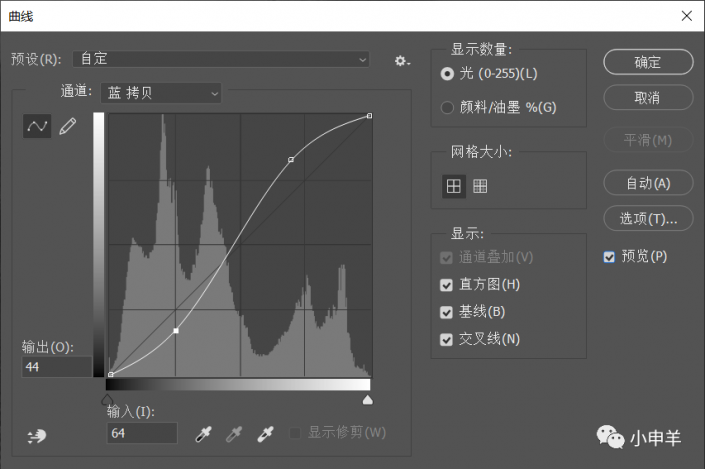Click the 确定 confirm button

pos(647,62)
